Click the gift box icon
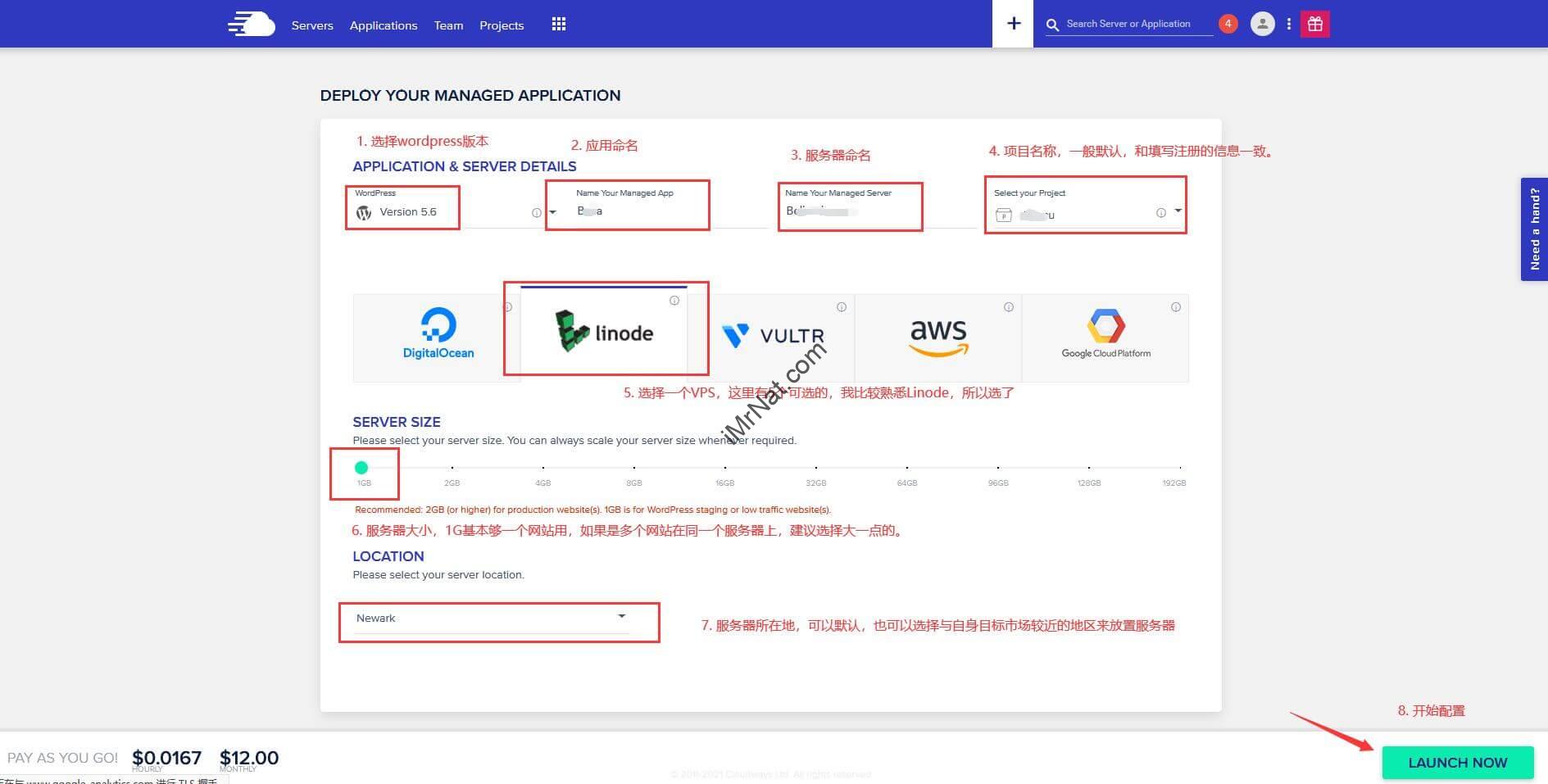Viewport: 1548px width, 784px height. (1315, 24)
